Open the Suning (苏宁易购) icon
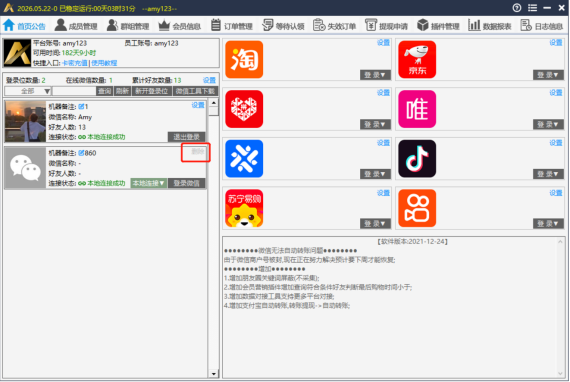Viewport: 570px width, 382px height. pyautogui.click(x=244, y=208)
